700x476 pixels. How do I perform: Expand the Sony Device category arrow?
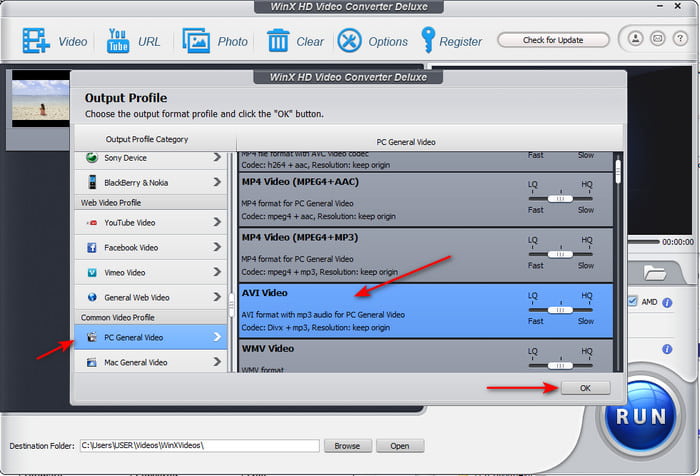tap(217, 157)
